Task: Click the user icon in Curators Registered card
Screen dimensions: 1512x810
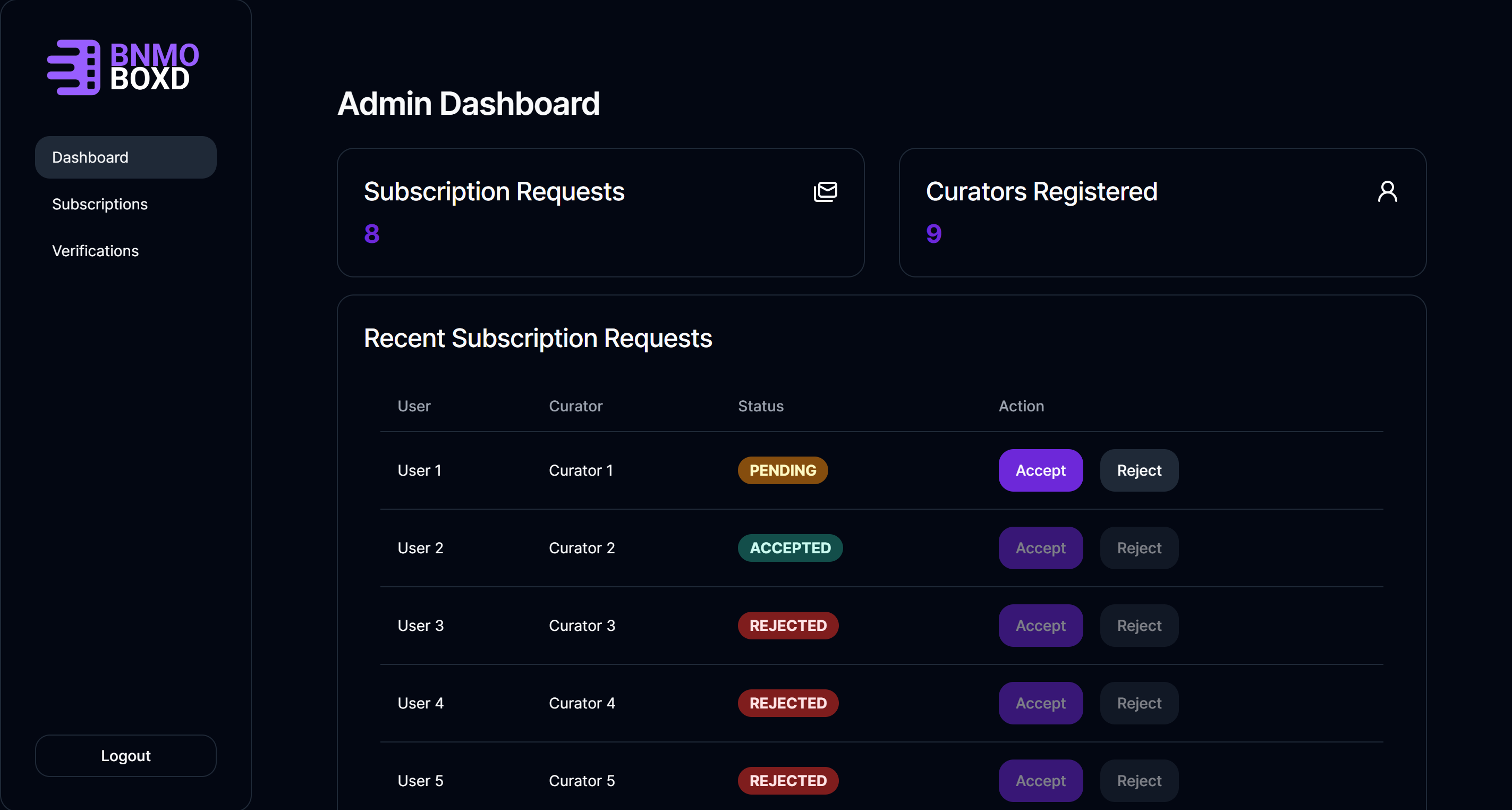Action: pos(1387,191)
